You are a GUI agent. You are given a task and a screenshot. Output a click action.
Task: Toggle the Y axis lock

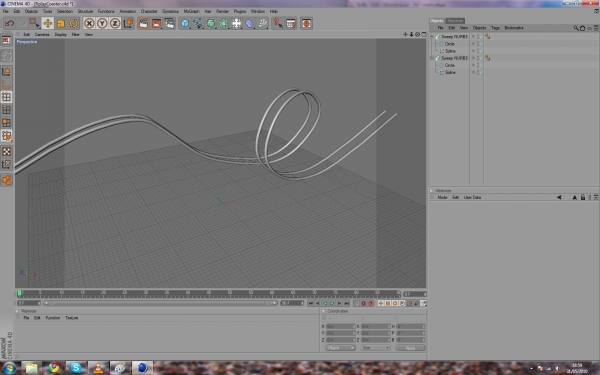click(x=102, y=23)
